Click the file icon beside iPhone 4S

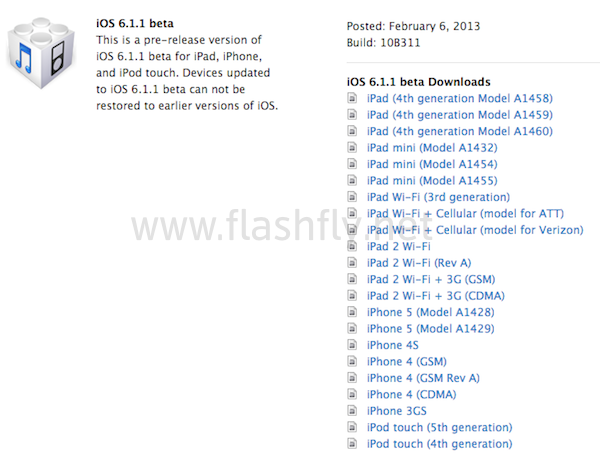click(352, 345)
